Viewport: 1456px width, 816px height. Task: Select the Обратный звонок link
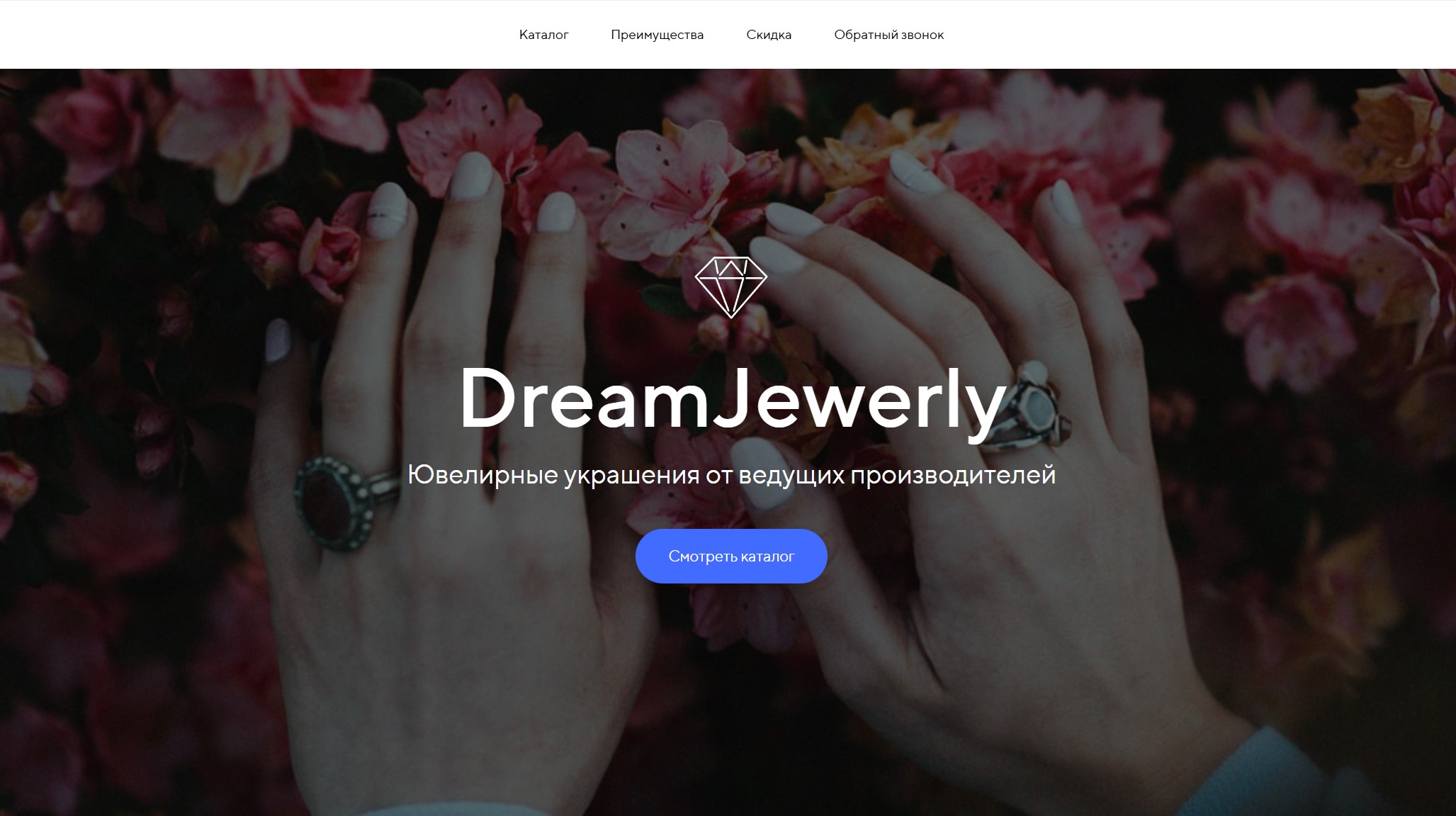click(888, 35)
